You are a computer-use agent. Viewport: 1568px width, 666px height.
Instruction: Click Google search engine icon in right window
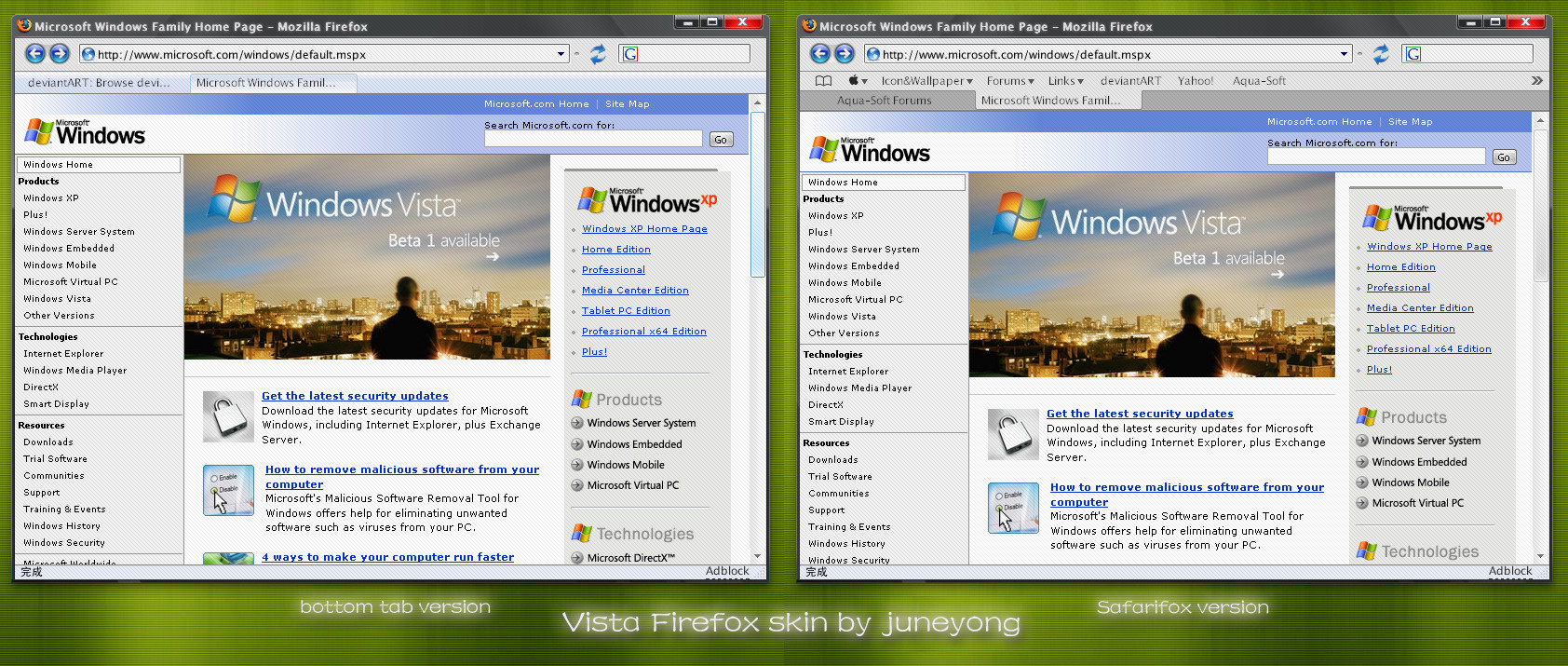1413,54
